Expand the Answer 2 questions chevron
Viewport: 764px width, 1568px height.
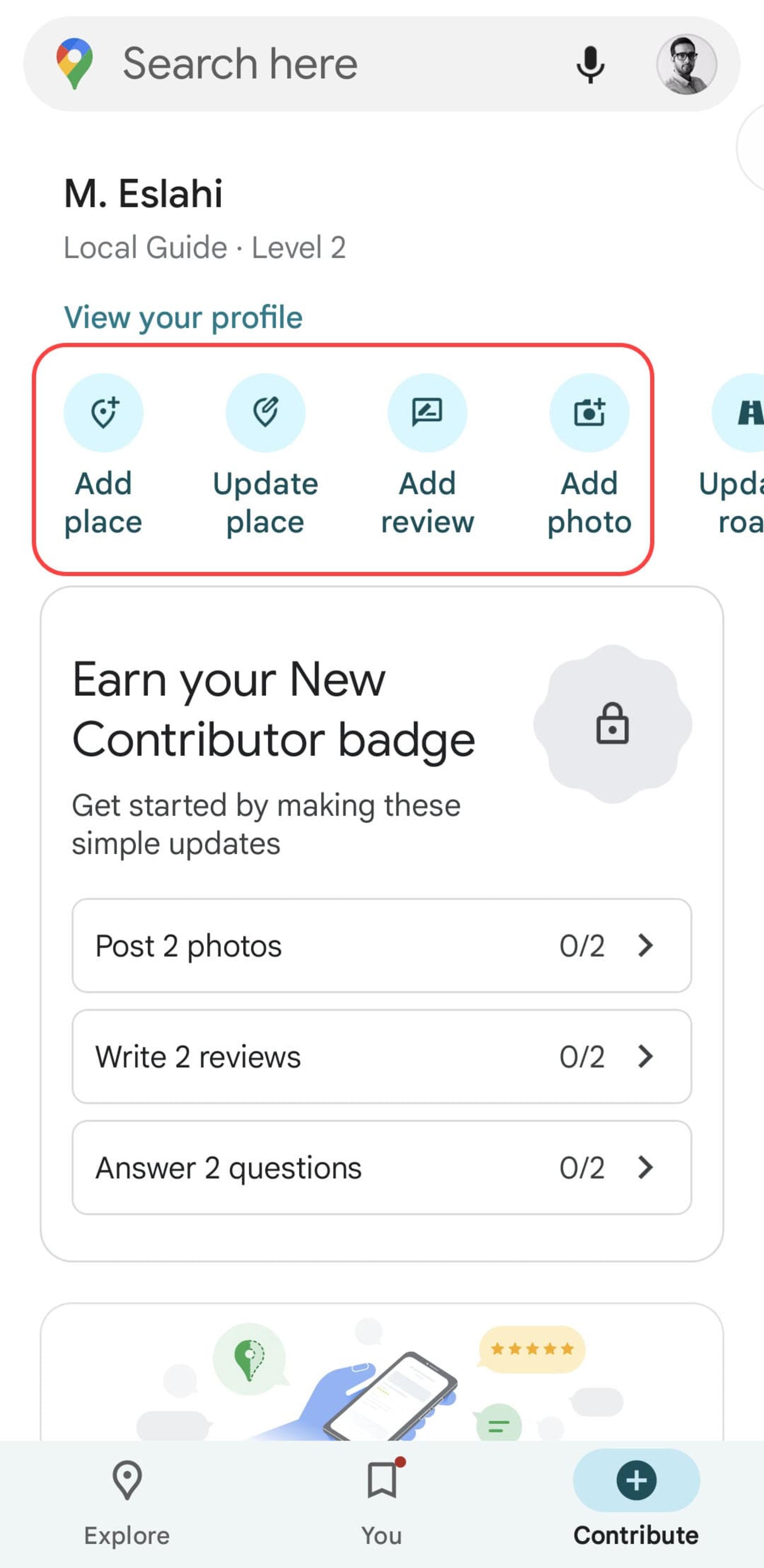click(x=645, y=1167)
